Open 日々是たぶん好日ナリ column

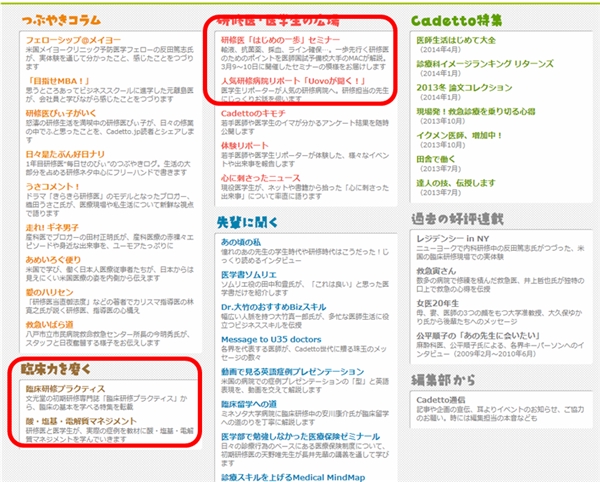tap(65, 154)
